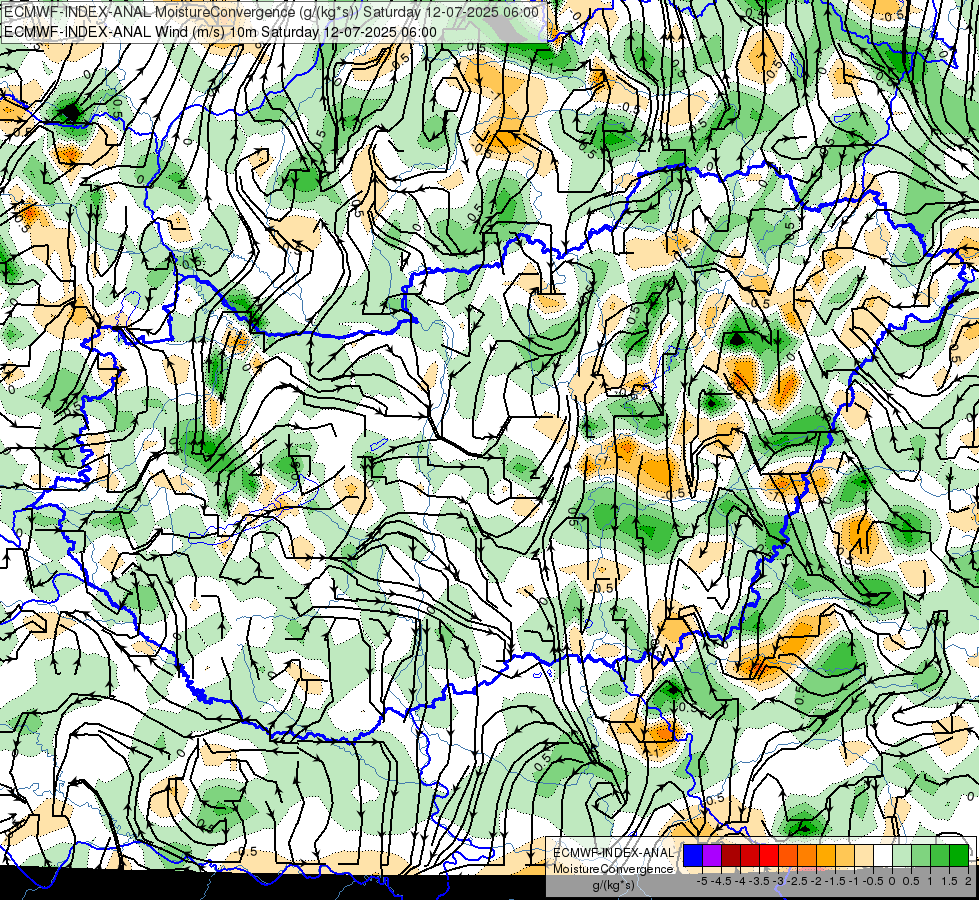Select the purple legend swatch

(712, 855)
